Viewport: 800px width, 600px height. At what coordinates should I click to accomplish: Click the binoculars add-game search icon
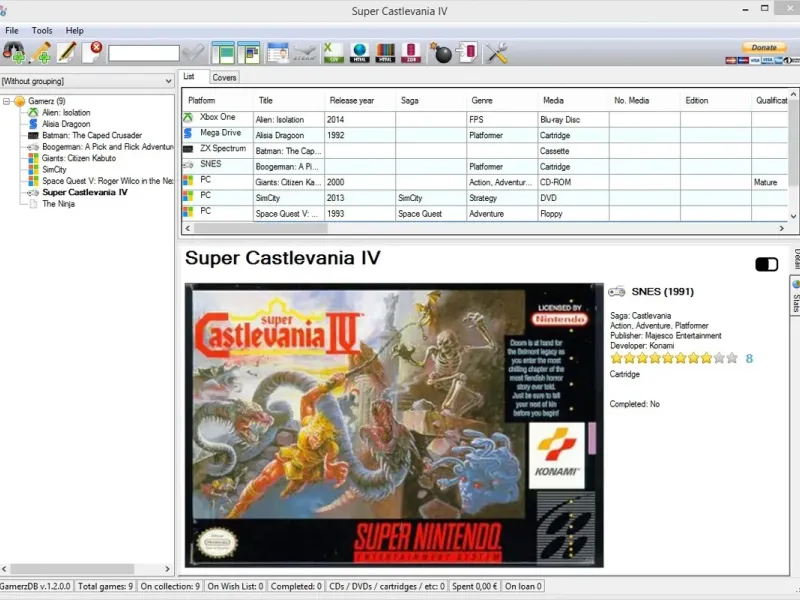coord(14,53)
